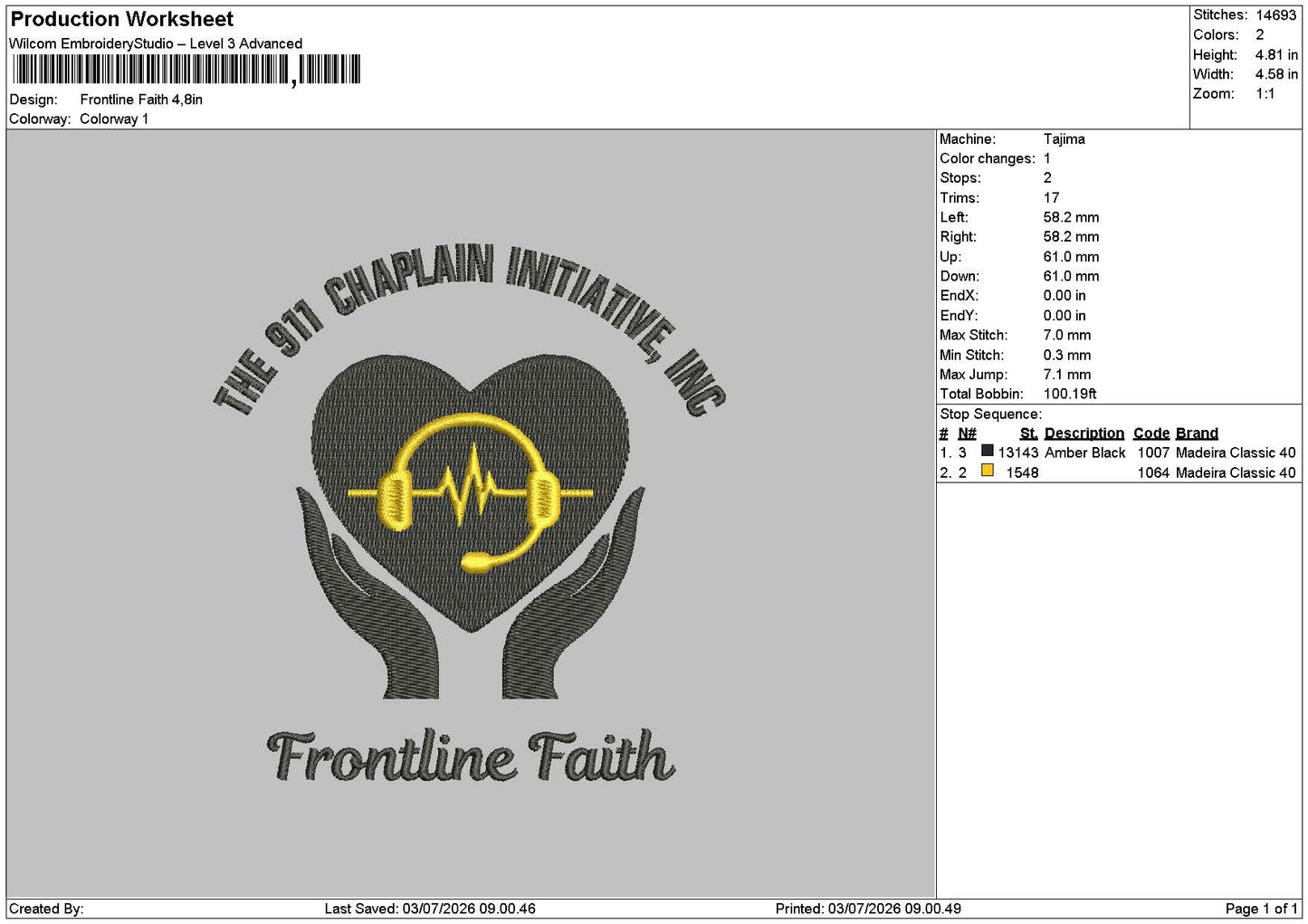Click the 'Page 1 of 1' indicator
1308x924 pixels.
1261,909
